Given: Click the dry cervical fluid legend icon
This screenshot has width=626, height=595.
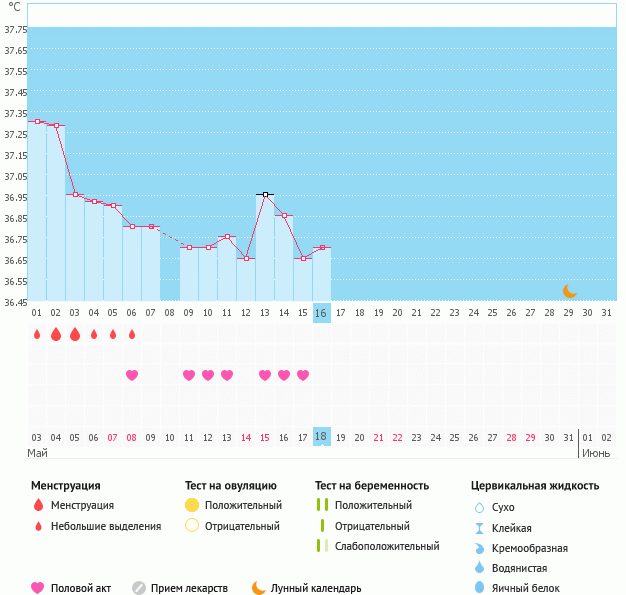Looking at the screenshot, I should (x=480, y=507).
